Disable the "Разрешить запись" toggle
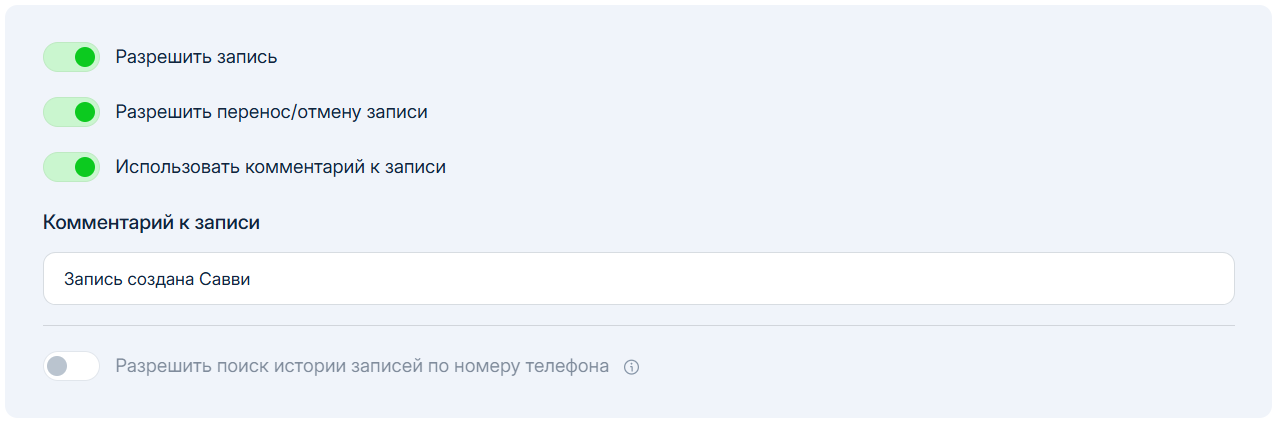 (71, 57)
